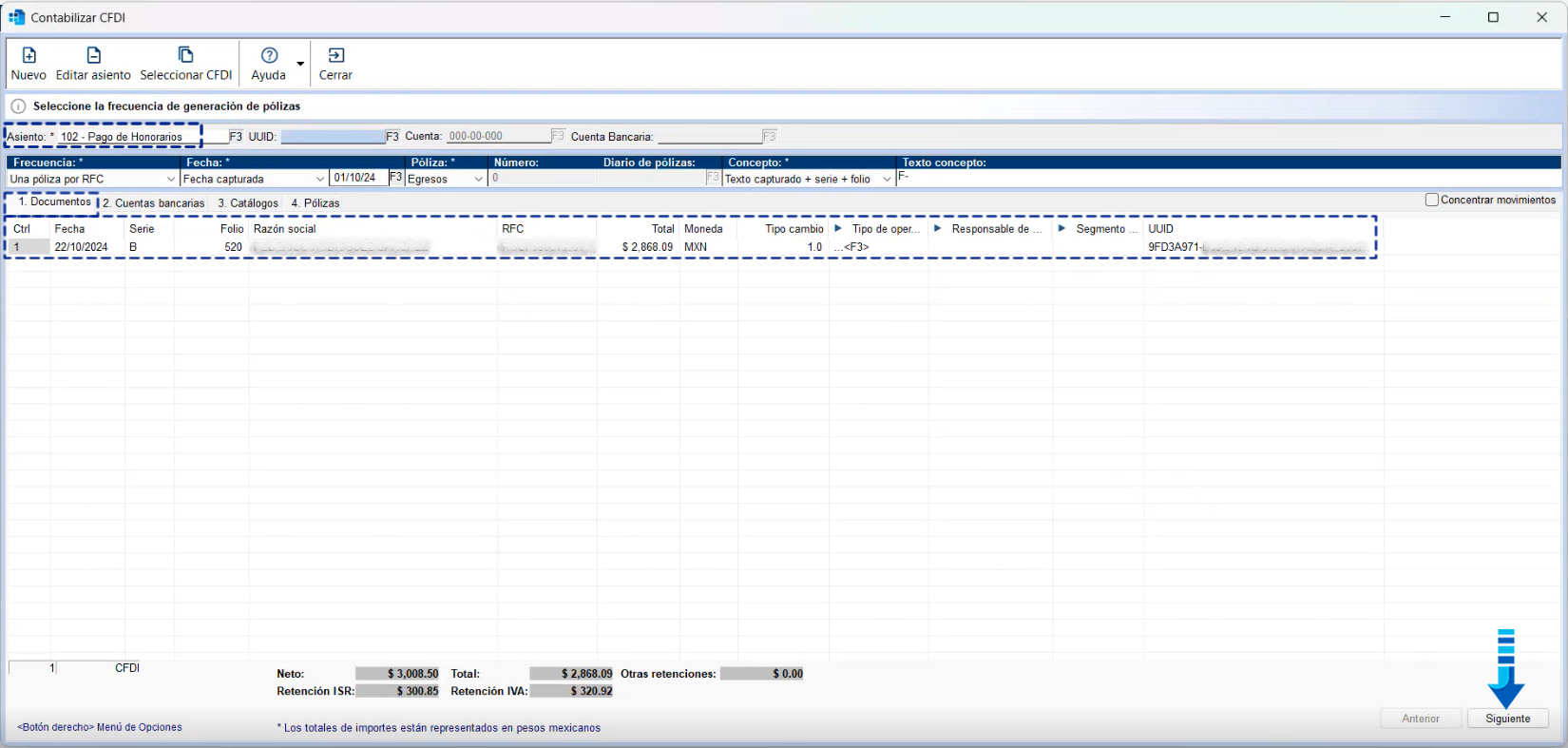
Task: Open the Catálogos tab
Action: (248, 203)
